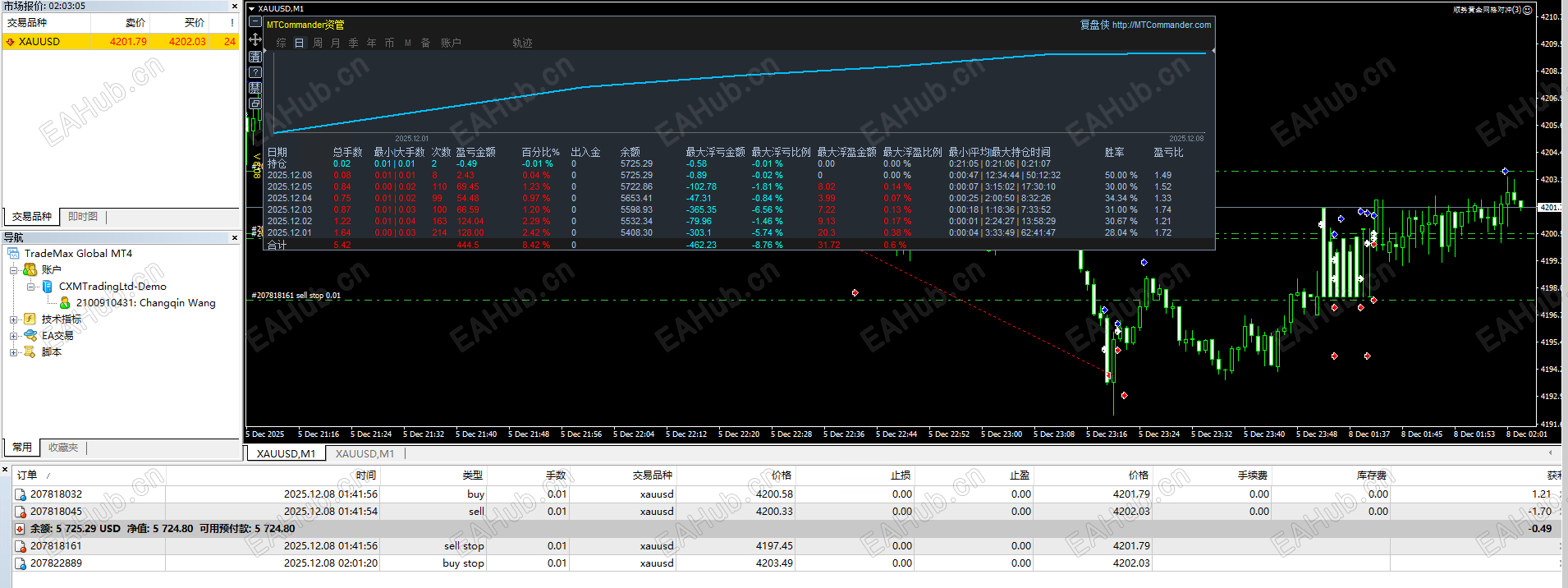This screenshot has width=1568, height=588.
Task: Click the CXMTradingLtd-Demo server icon
Action: coord(47,286)
